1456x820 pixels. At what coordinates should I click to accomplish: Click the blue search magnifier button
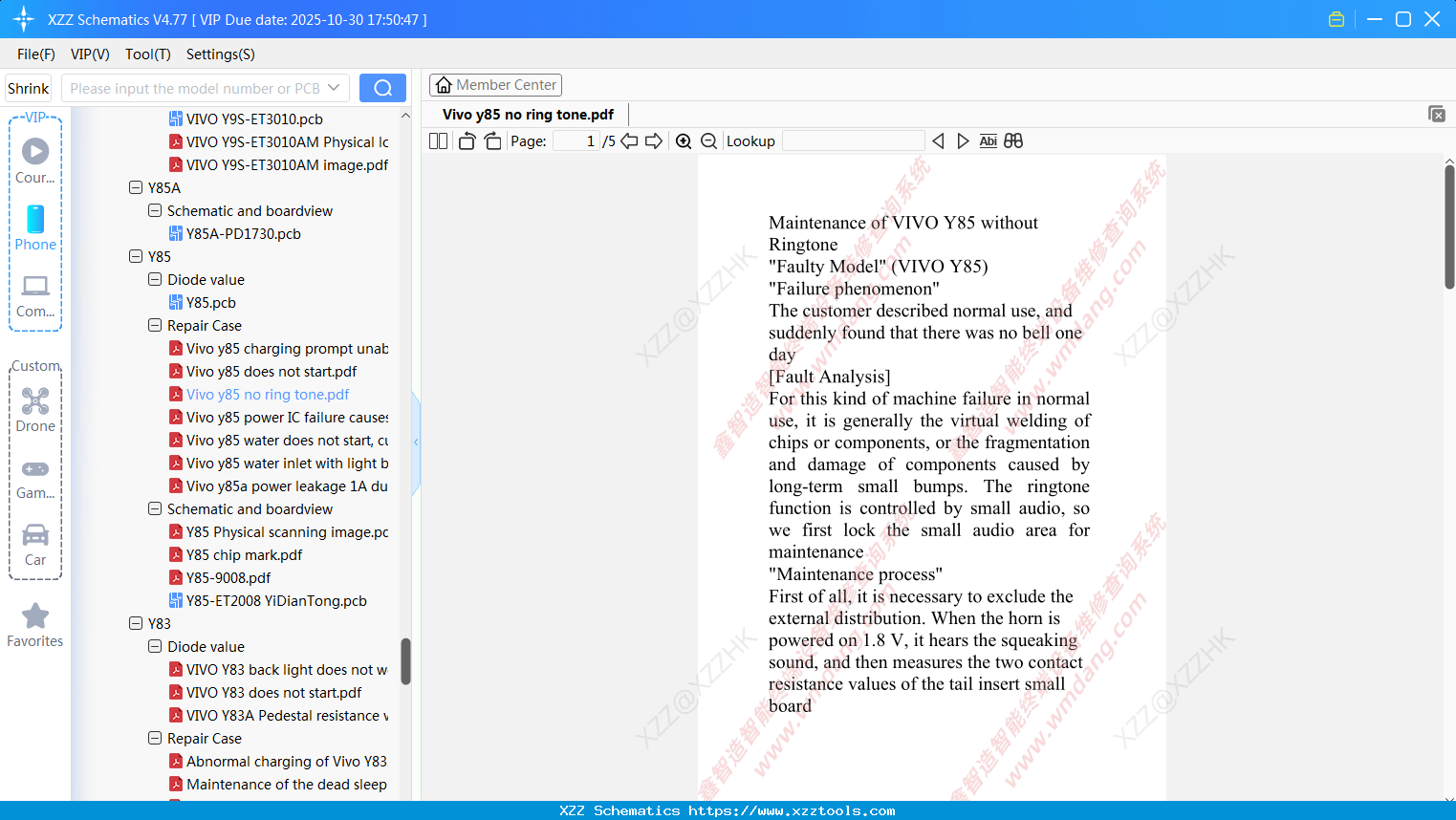(x=382, y=88)
